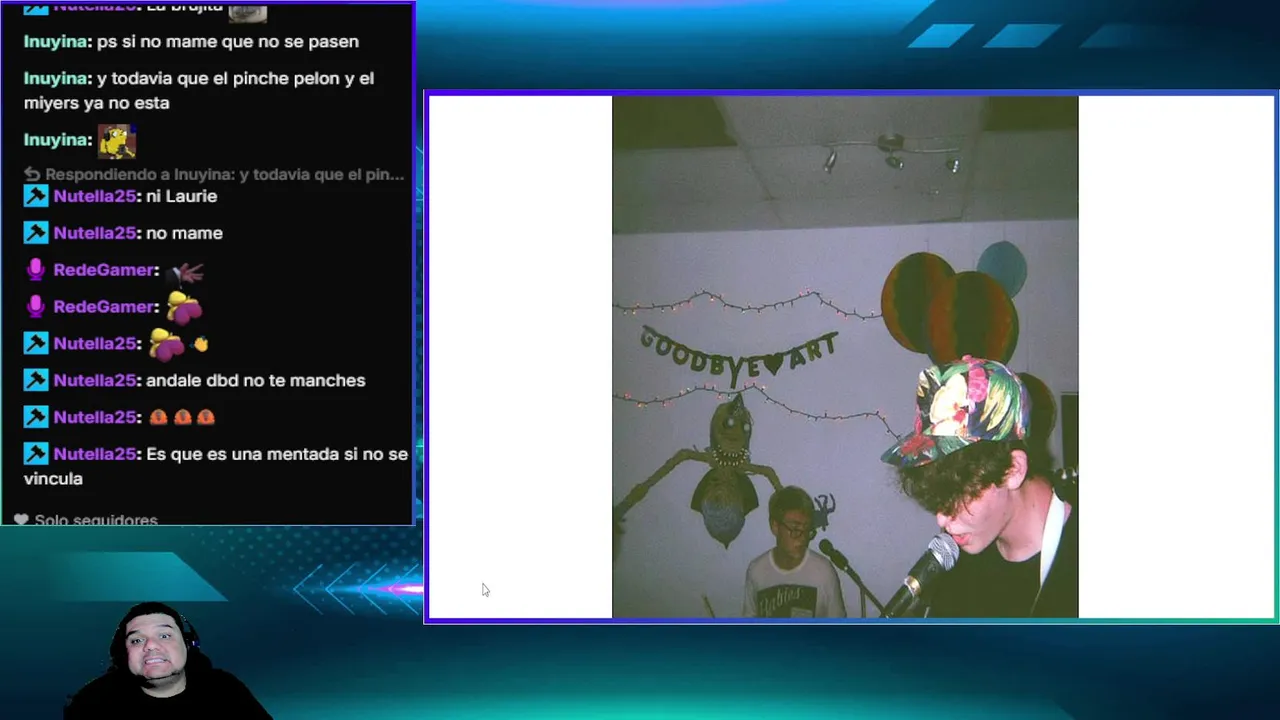Image resolution: width=1280 pixels, height=720 pixels.
Task: Click Nutella25 username on "no mame" message
Action: 95,233
